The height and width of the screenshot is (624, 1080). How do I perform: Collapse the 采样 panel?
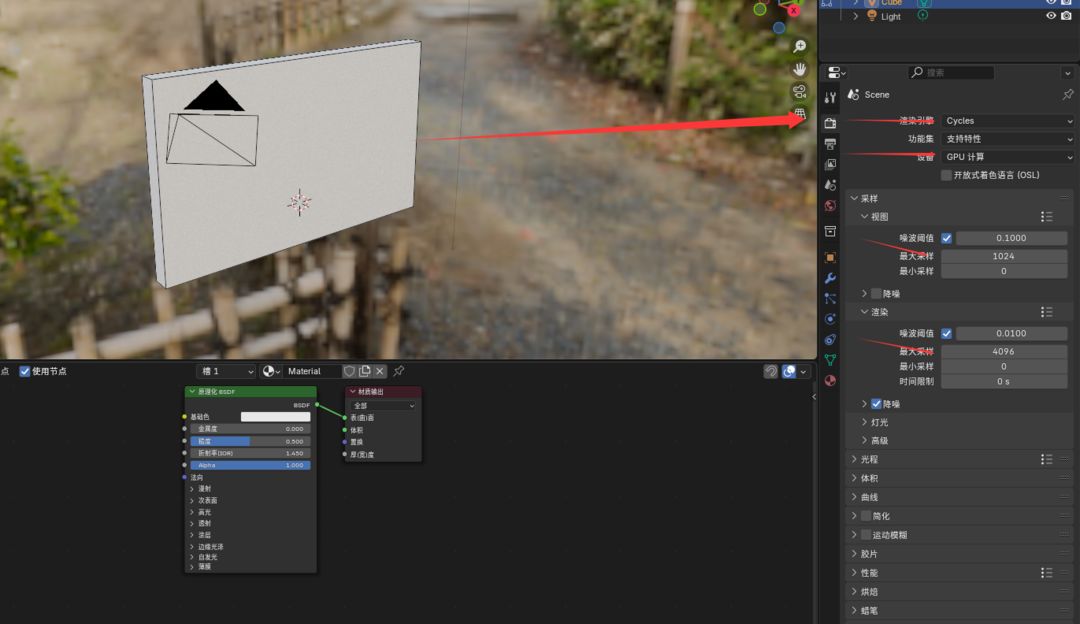(x=854, y=198)
